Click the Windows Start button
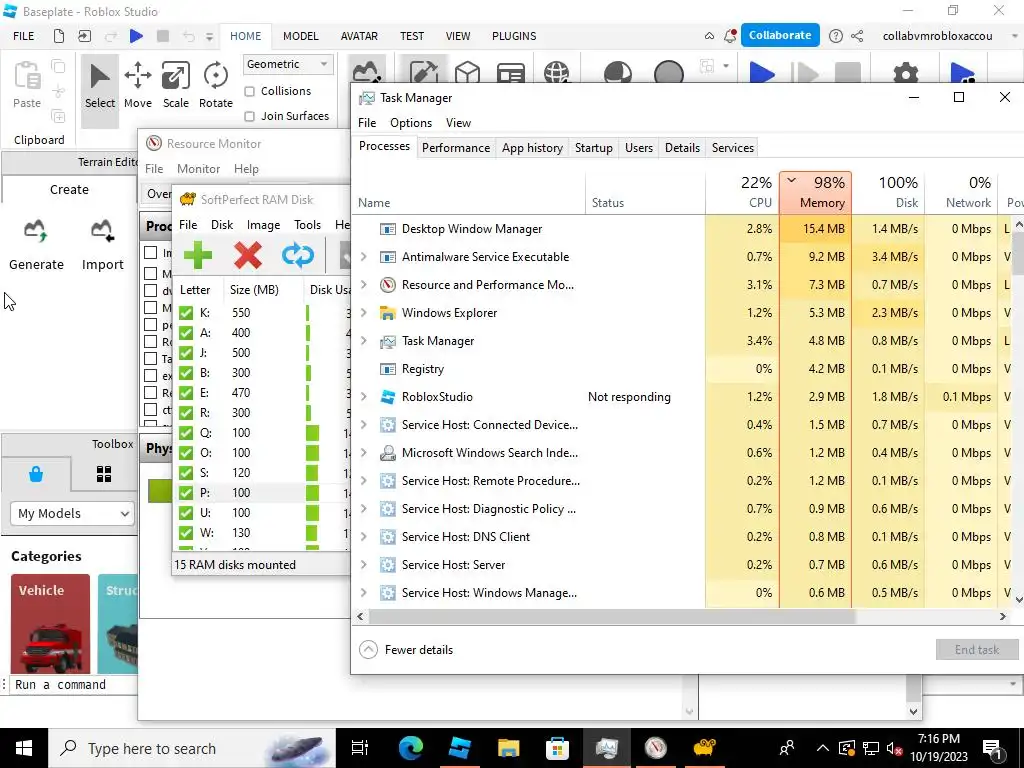The height and width of the screenshot is (768, 1024). 24,748
